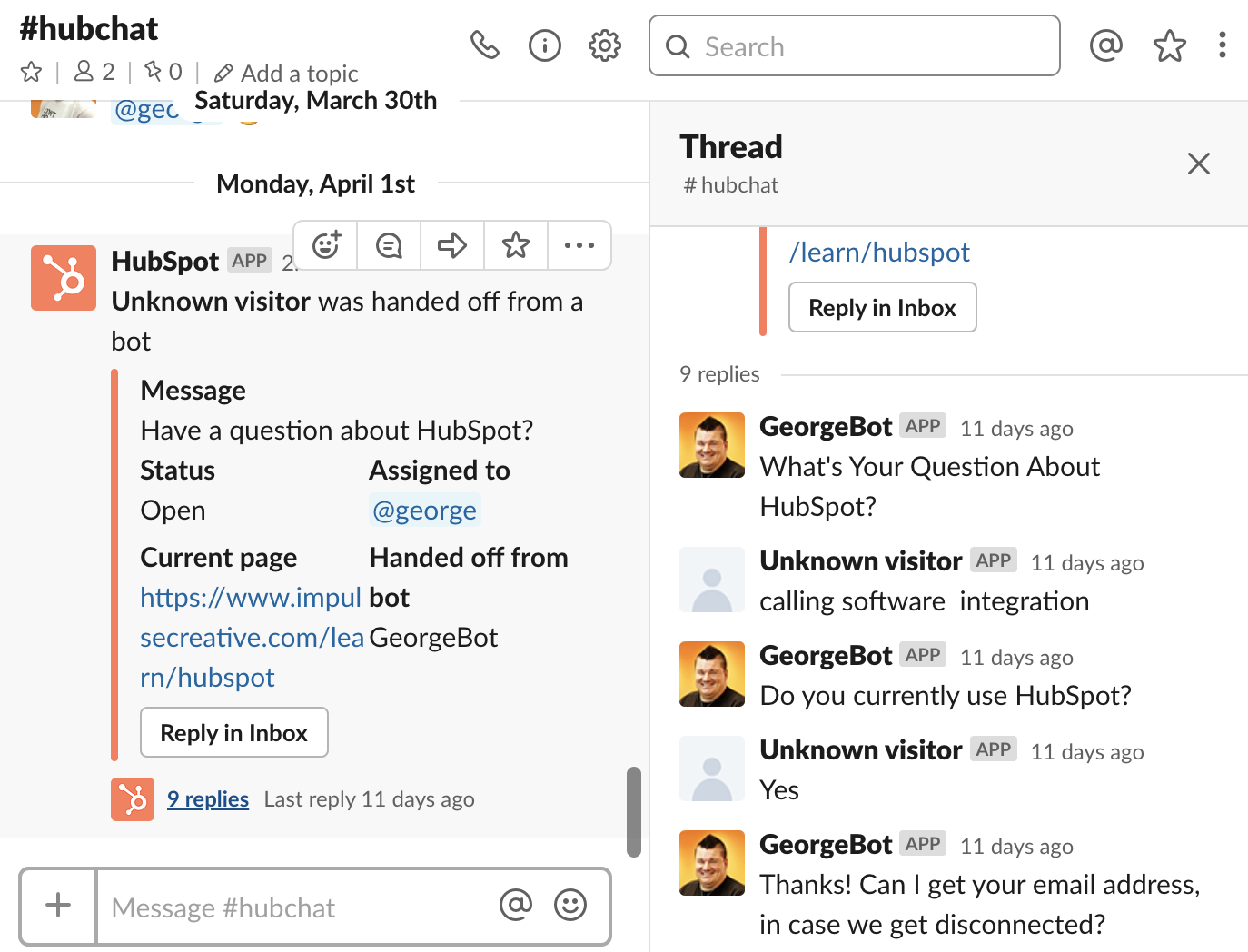The width and height of the screenshot is (1248, 952).
Task: Open the 9 replies thread link
Action: [x=208, y=799]
